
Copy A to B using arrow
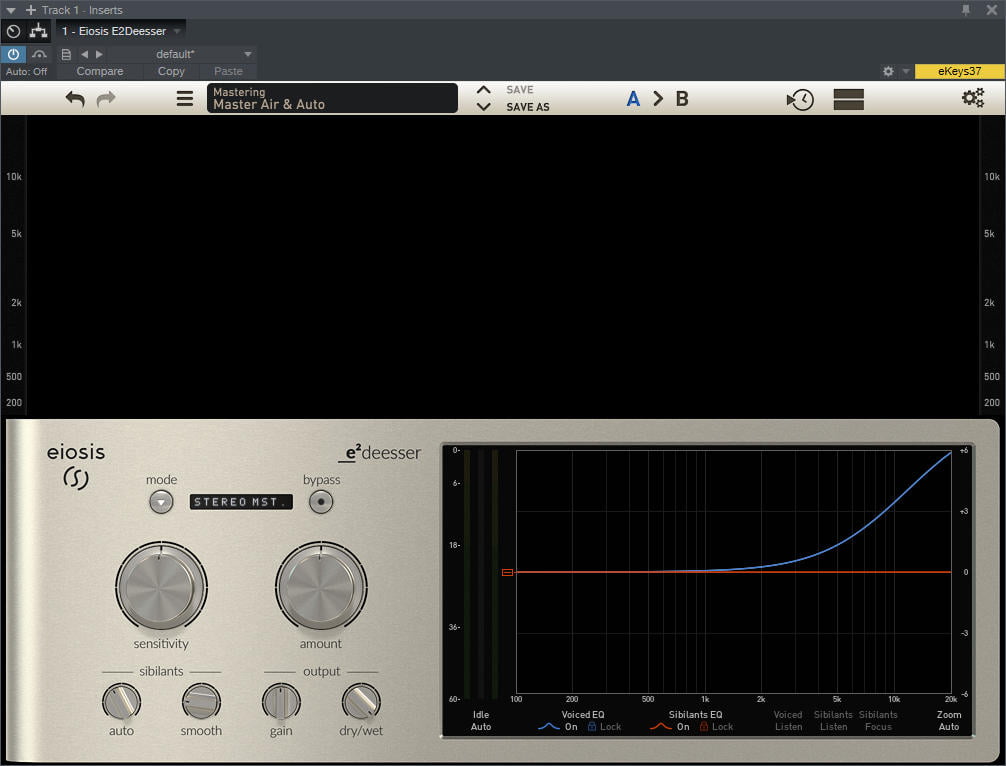(658, 99)
